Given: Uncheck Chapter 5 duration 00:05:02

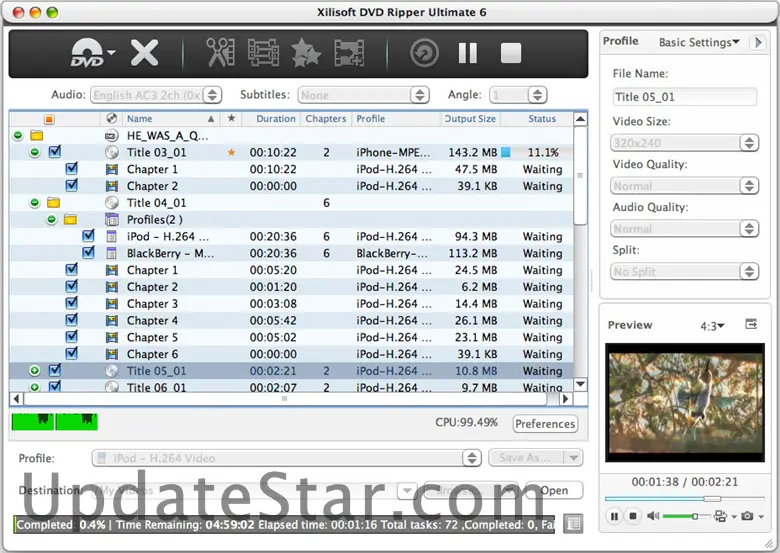Looking at the screenshot, I should (x=72, y=336).
